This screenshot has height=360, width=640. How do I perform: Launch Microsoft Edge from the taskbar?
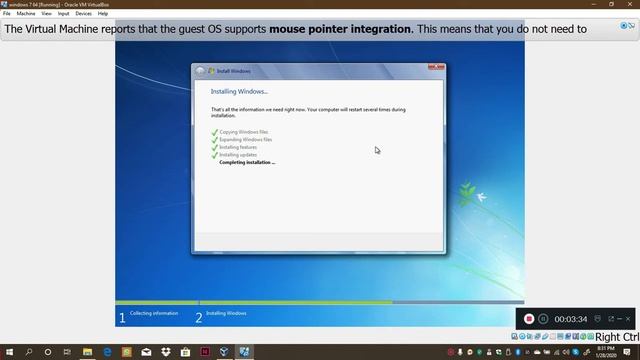click(x=107, y=352)
